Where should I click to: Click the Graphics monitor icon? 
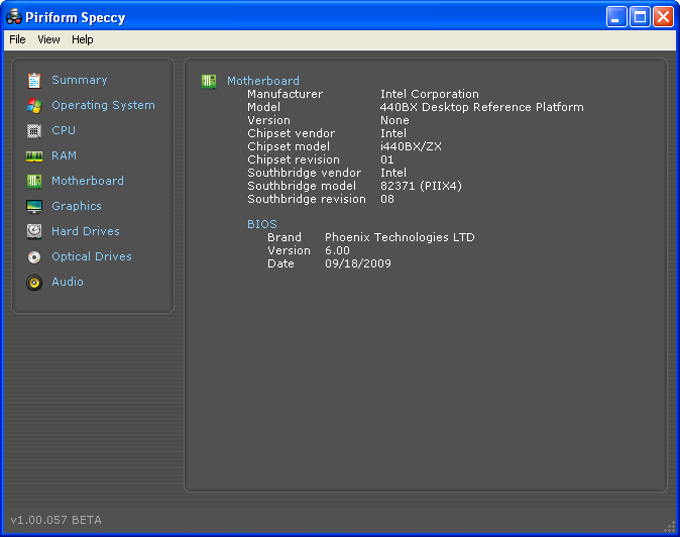(x=34, y=206)
